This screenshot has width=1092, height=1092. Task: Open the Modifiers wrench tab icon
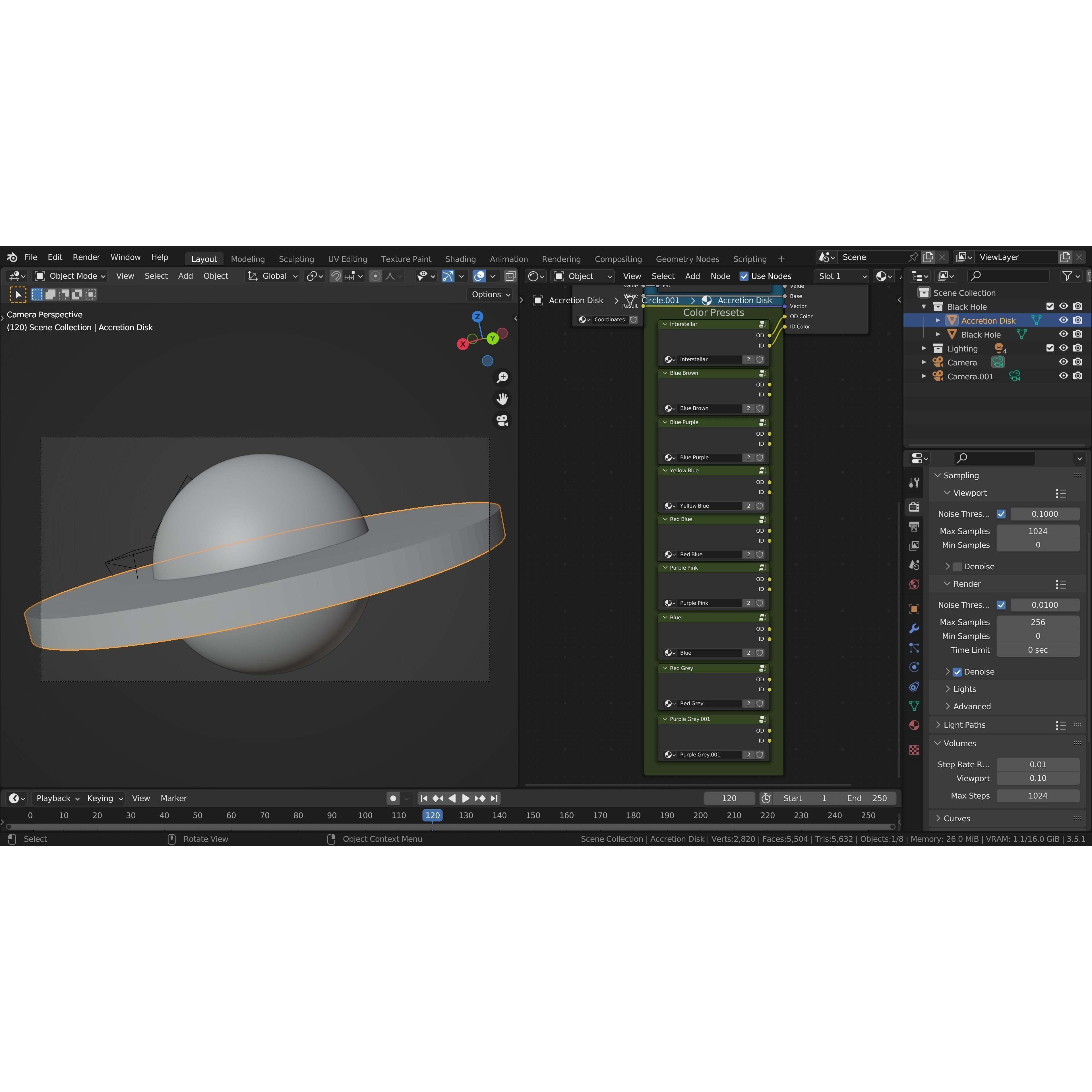pyautogui.click(x=914, y=628)
